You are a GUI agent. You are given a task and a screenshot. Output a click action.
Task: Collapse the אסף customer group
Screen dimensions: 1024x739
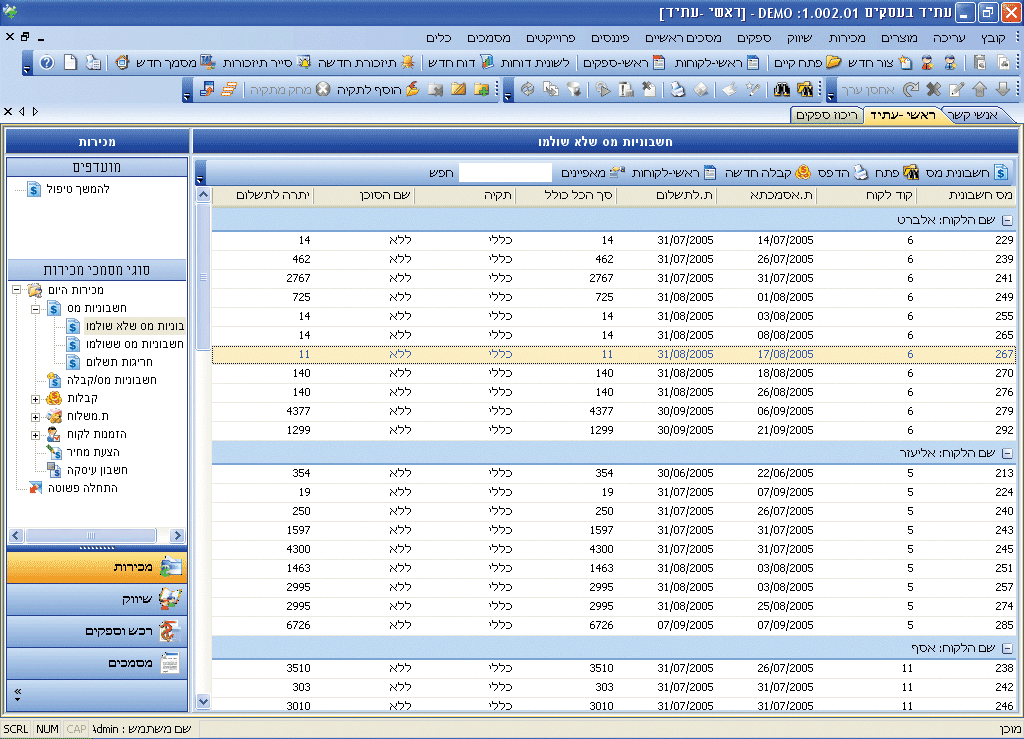(1007, 648)
